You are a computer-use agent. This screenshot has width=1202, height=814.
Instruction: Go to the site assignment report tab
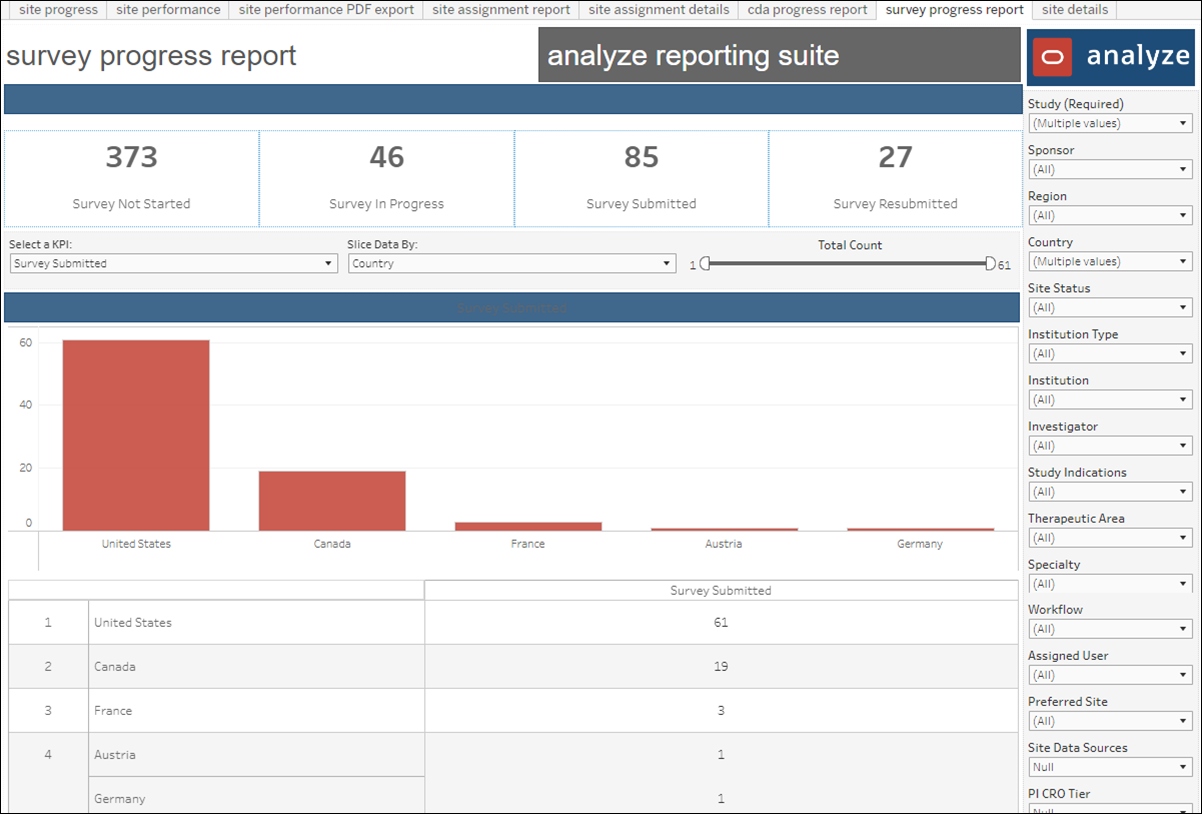pyautogui.click(x=501, y=10)
